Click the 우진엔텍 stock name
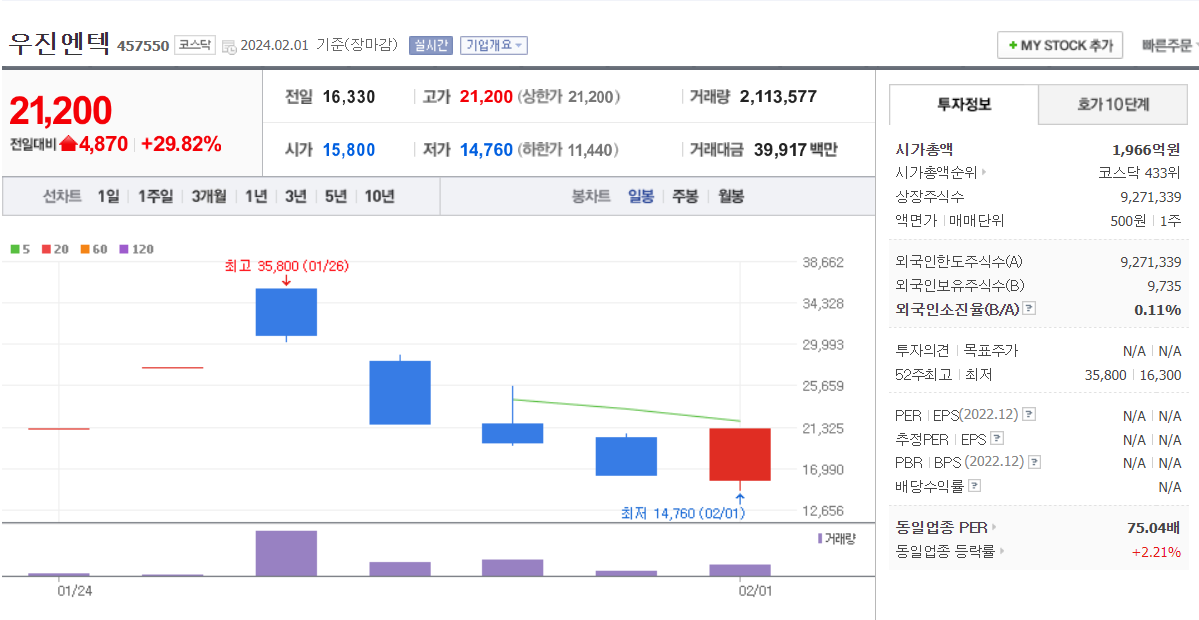Screen dimensions: 1199x620 point(60,44)
